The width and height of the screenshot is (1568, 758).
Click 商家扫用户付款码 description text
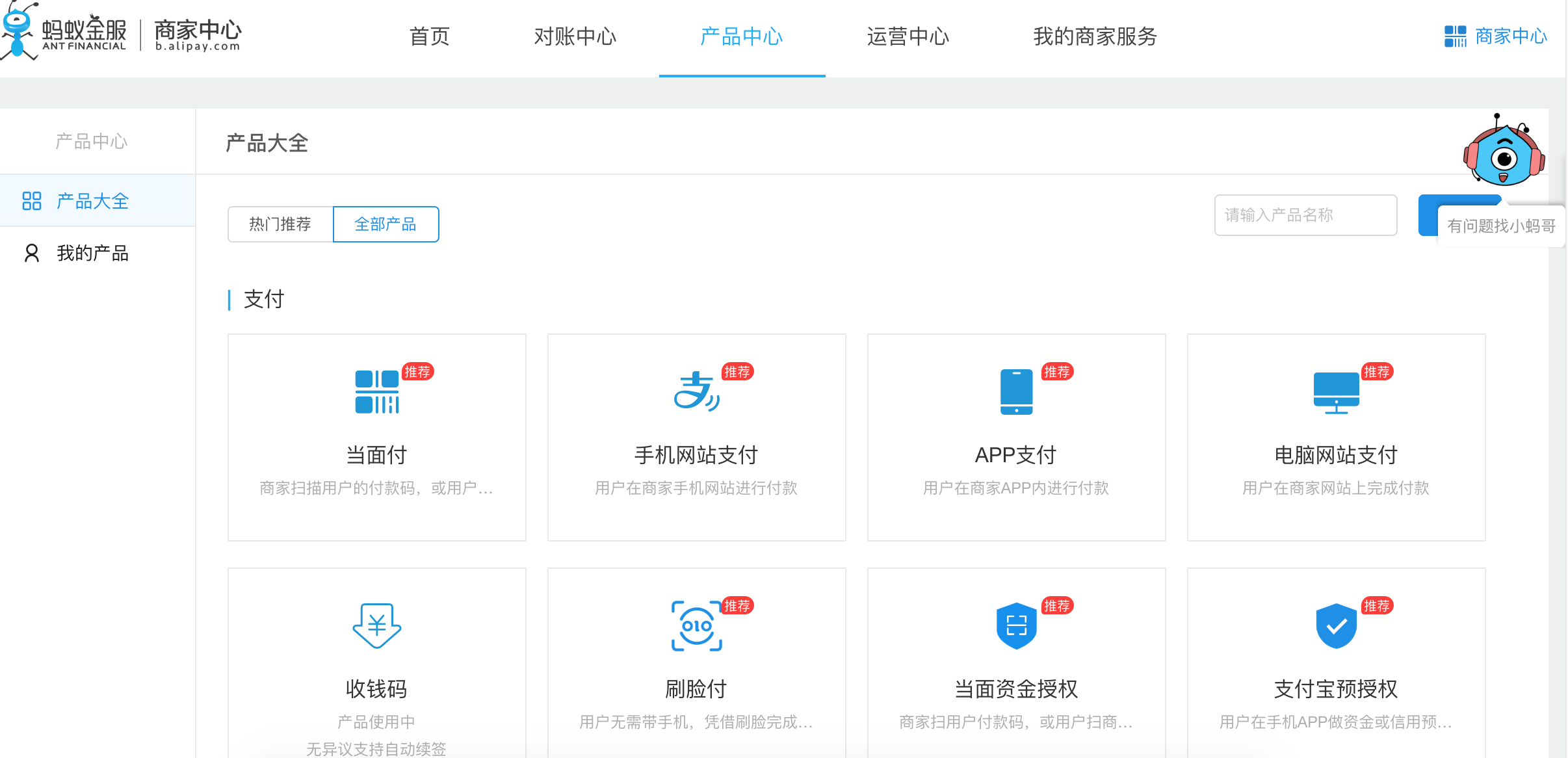[1016, 722]
